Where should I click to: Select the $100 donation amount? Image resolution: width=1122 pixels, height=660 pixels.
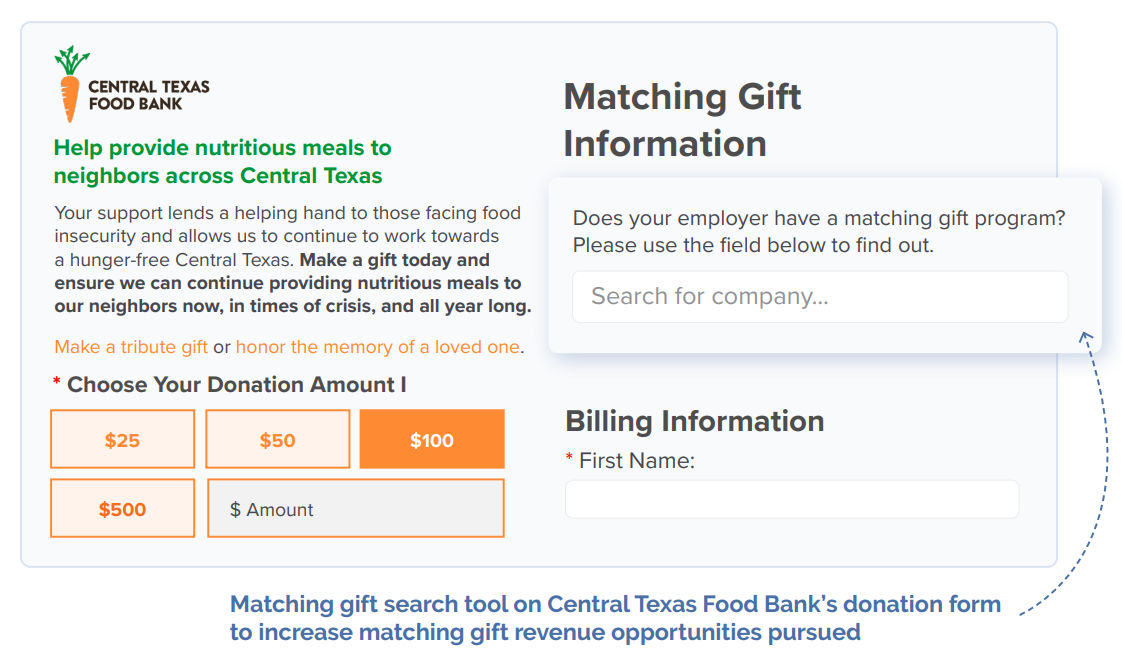(x=432, y=438)
